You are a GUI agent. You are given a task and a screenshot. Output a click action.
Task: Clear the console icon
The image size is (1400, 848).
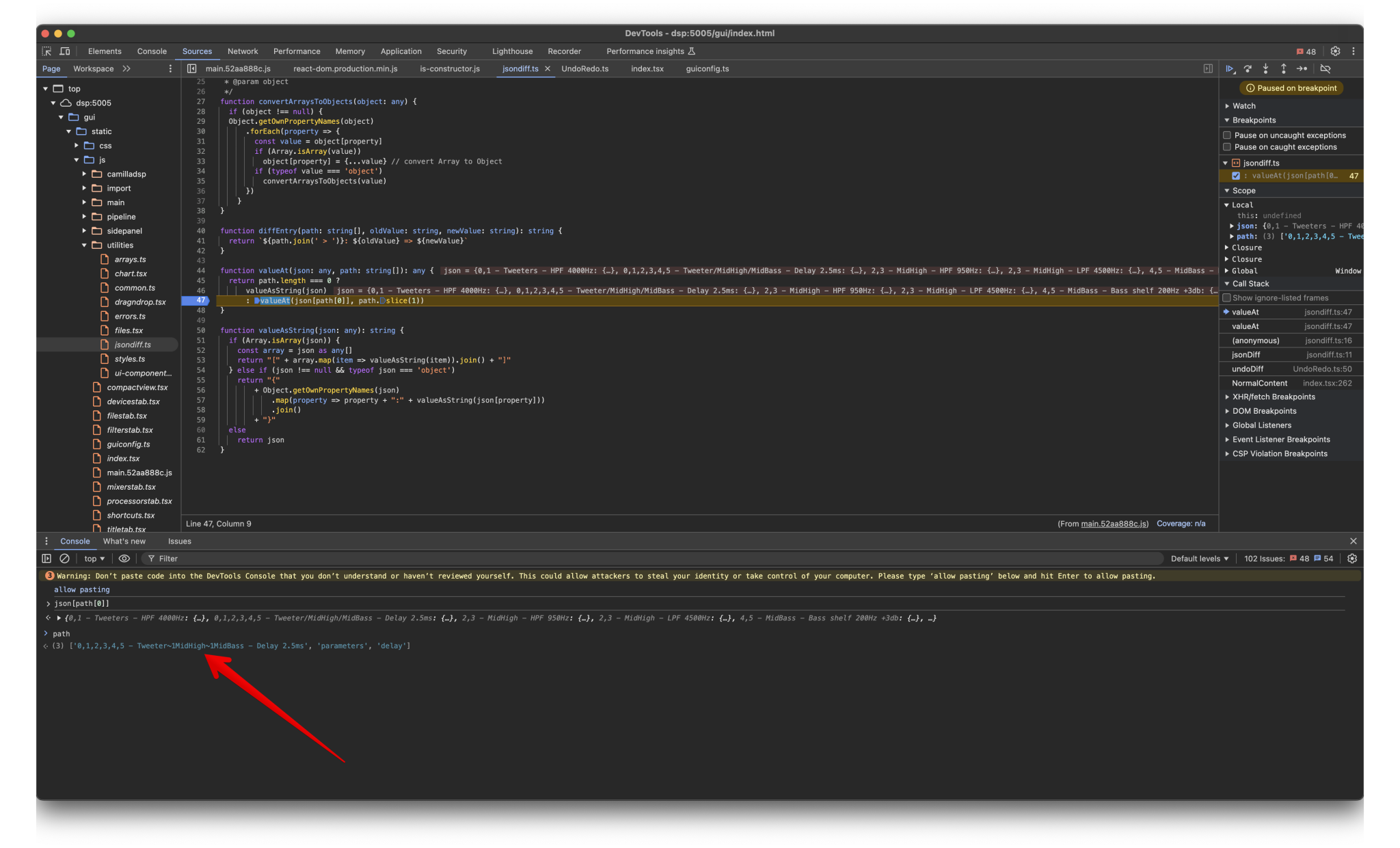pos(65,559)
